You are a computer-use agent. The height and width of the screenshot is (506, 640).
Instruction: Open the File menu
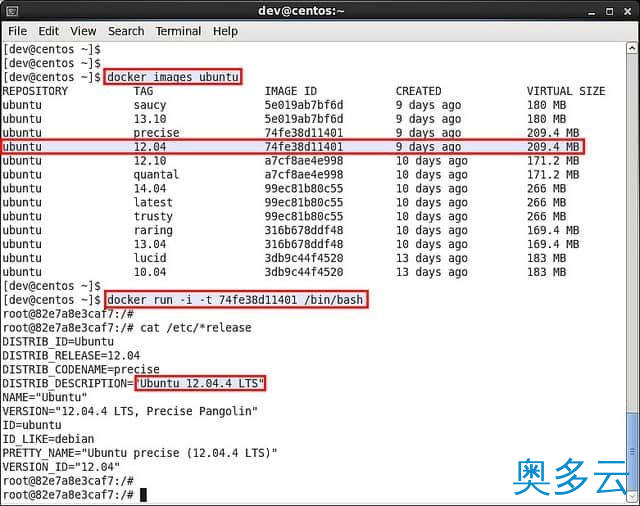pyautogui.click(x=18, y=31)
